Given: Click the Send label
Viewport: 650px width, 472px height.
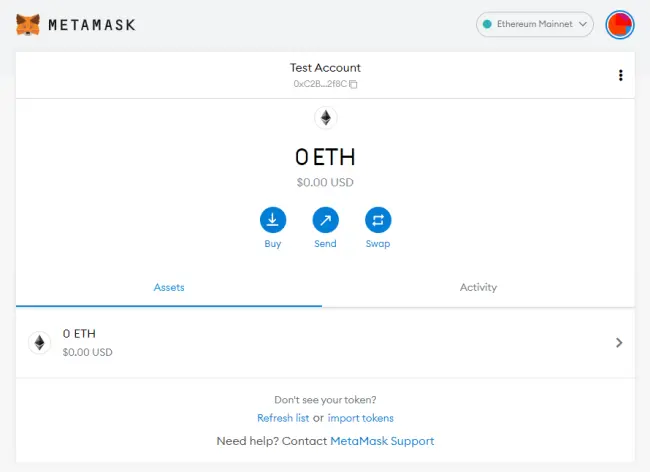Looking at the screenshot, I should 325,244.
